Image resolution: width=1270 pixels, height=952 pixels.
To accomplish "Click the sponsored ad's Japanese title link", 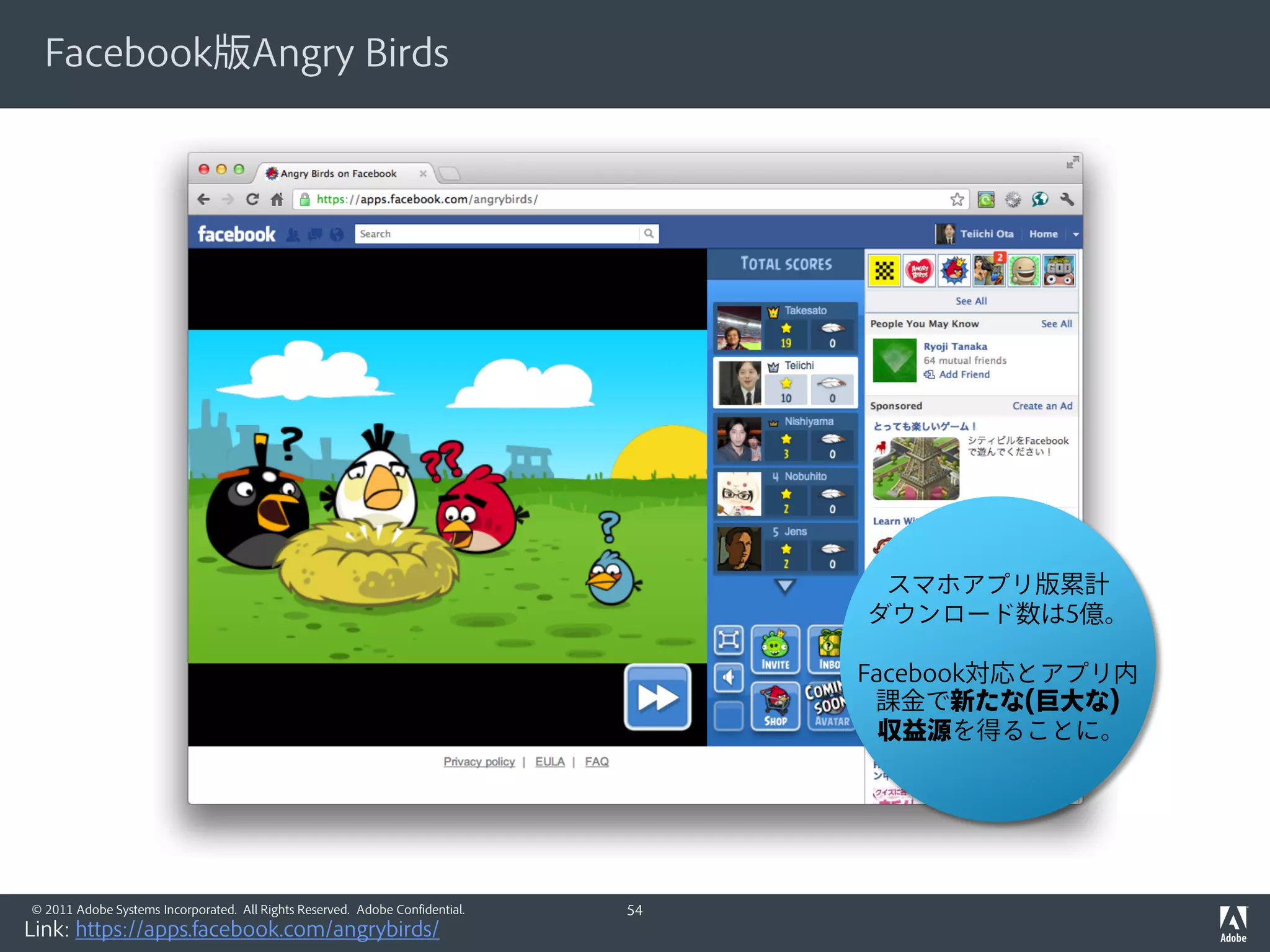I will [x=925, y=426].
